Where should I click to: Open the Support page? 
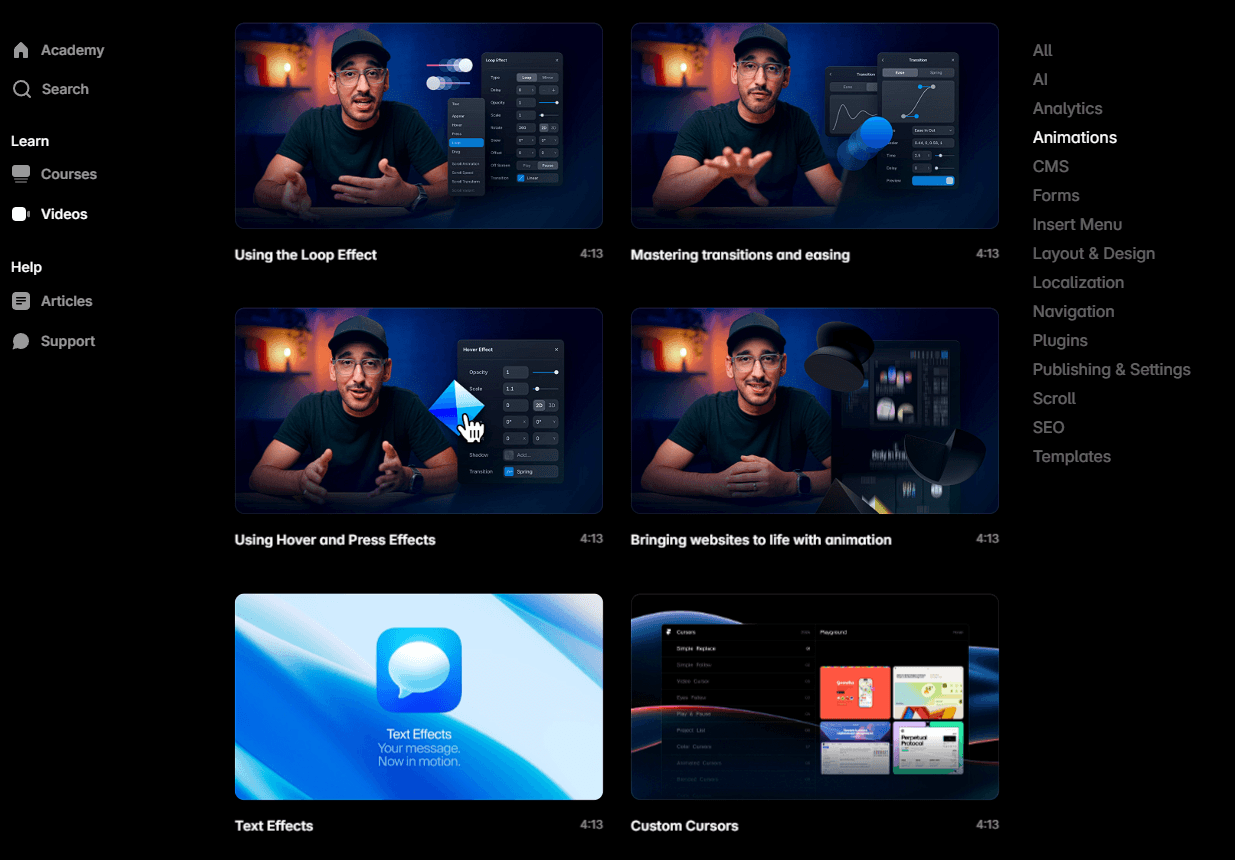coord(68,341)
